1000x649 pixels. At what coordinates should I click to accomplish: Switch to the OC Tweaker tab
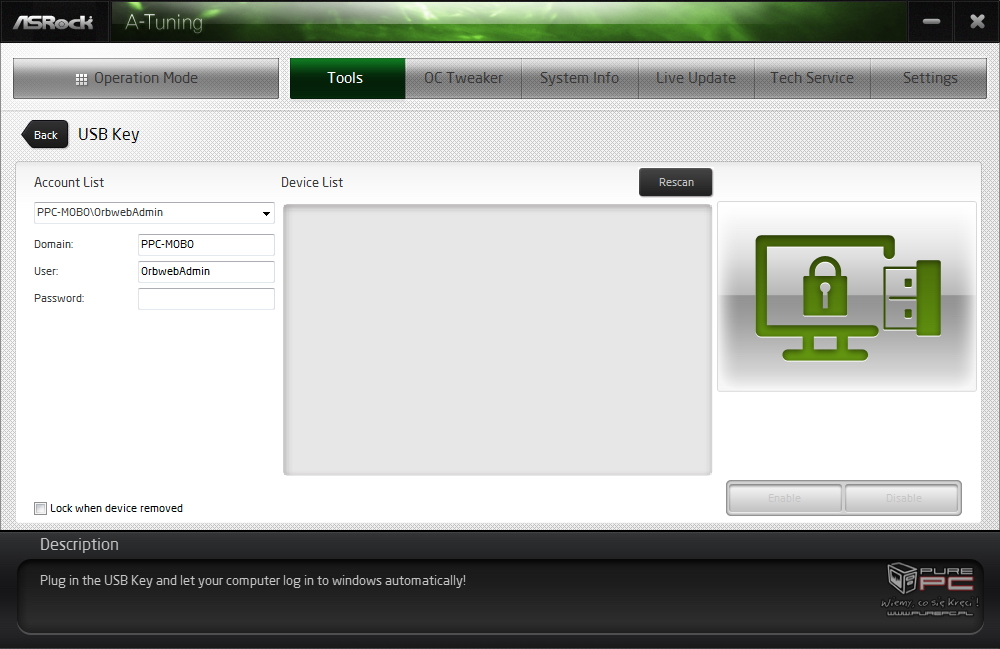pos(463,78)
